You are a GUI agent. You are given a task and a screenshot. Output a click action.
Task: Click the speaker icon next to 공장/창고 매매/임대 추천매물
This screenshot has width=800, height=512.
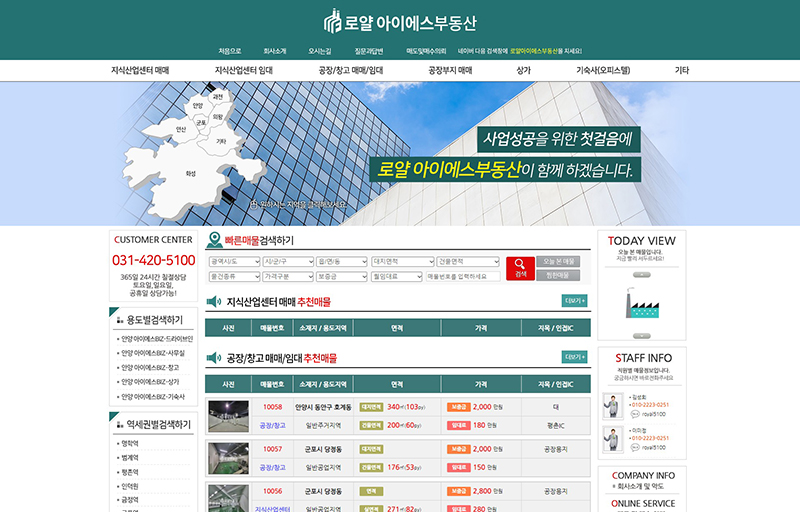point(213,358)
